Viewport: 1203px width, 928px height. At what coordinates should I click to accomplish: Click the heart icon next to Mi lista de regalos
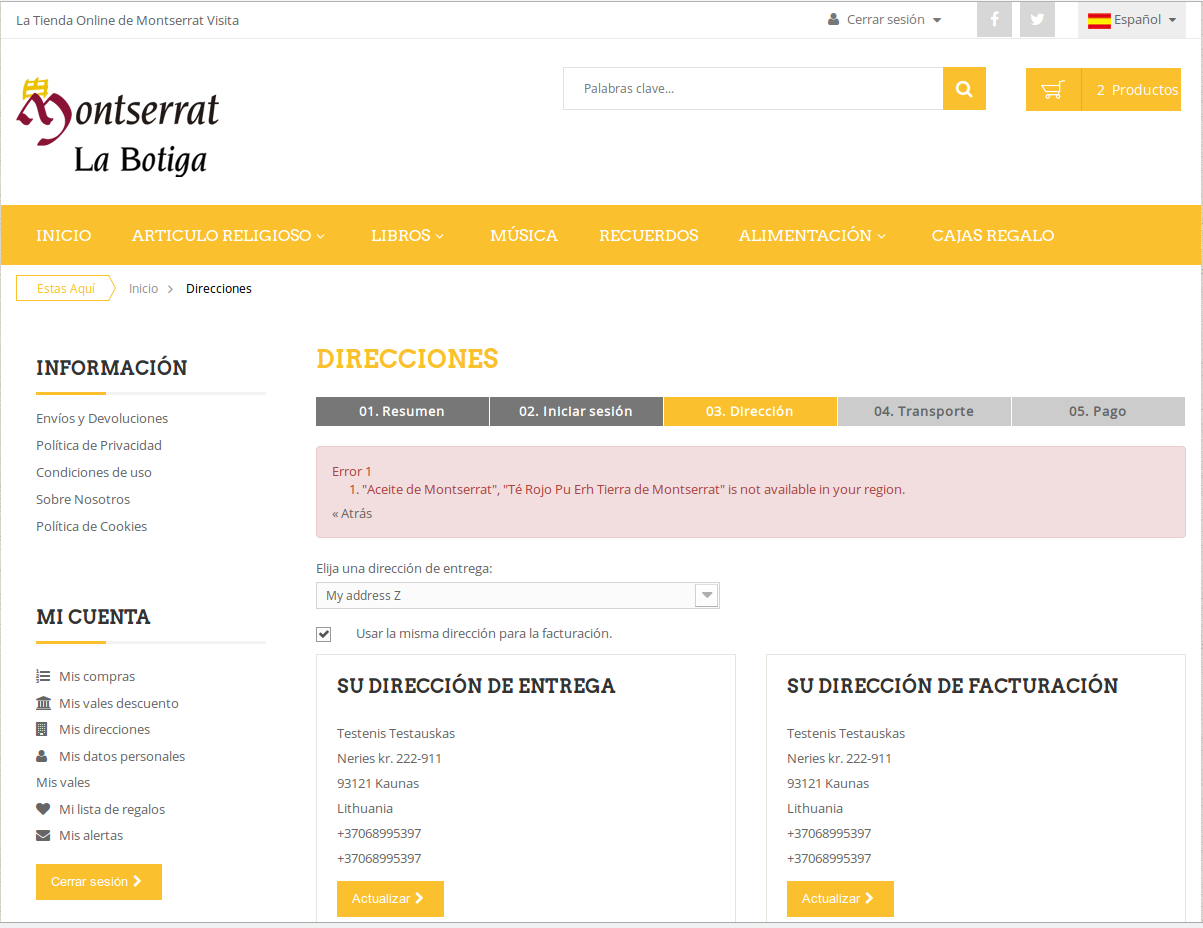click(x=43, y=809)
